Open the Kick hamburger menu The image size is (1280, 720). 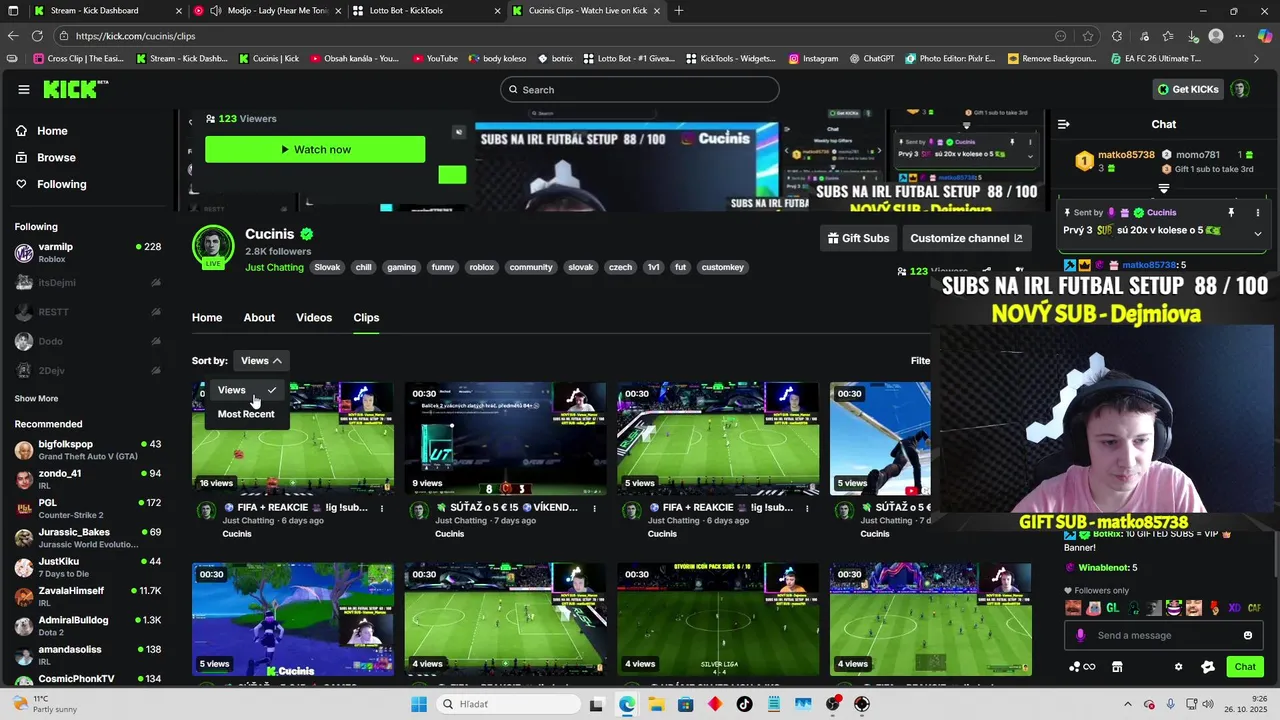(24, 89)
